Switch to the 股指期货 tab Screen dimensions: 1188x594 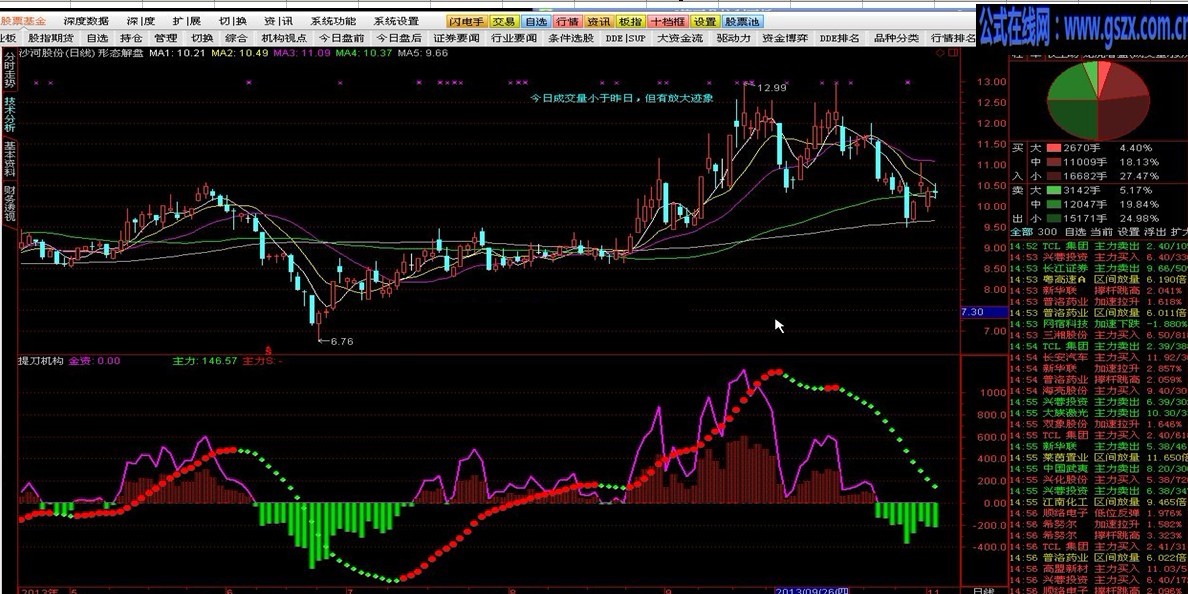tap(52, 38)
